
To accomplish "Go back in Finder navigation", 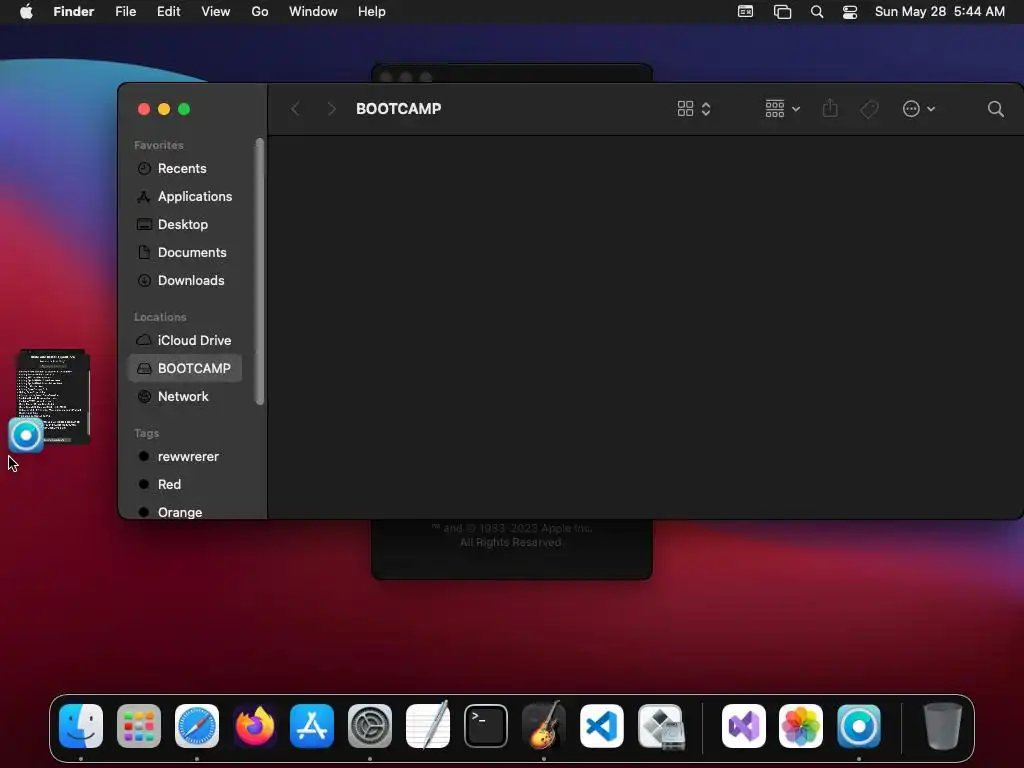I will coord(295,109).
